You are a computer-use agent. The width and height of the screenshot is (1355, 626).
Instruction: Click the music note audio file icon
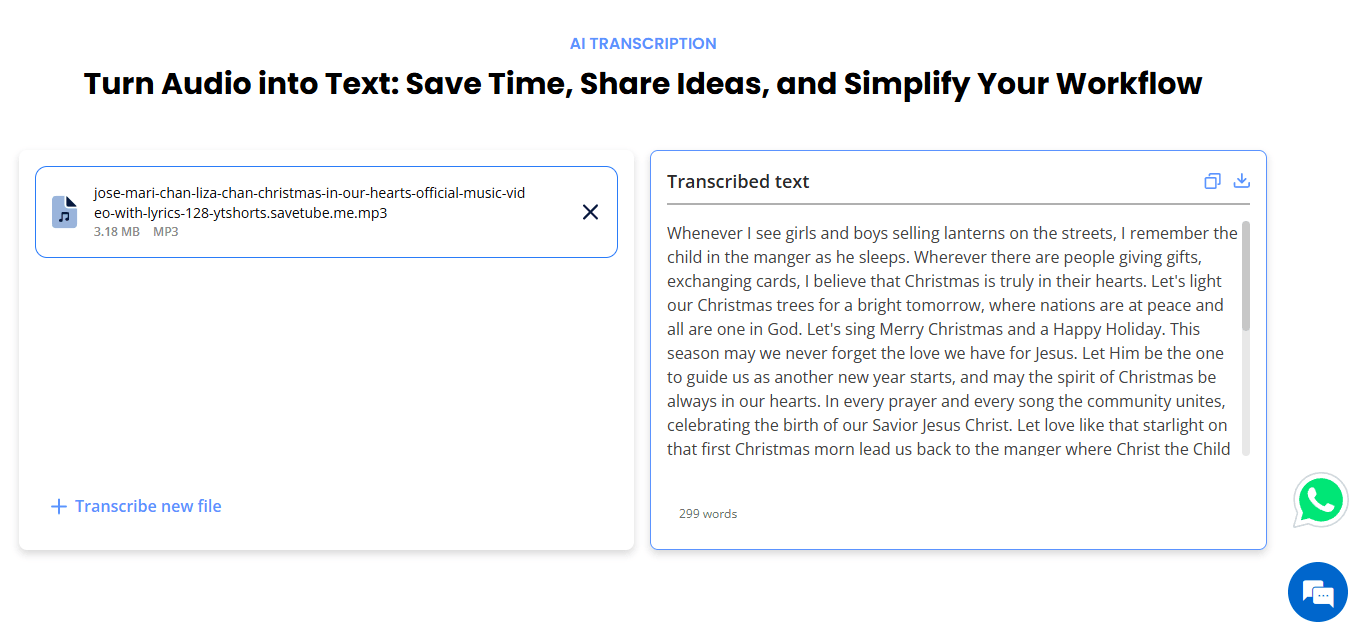[65, 212]
